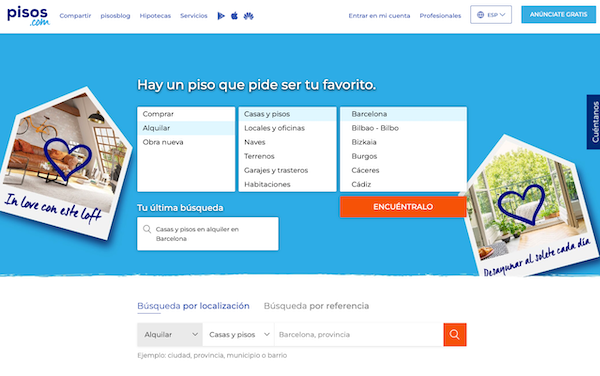This screenshot has width=600, height=376.
Task: Open the Huawei AppGallery icon
Action: point(249,16)
